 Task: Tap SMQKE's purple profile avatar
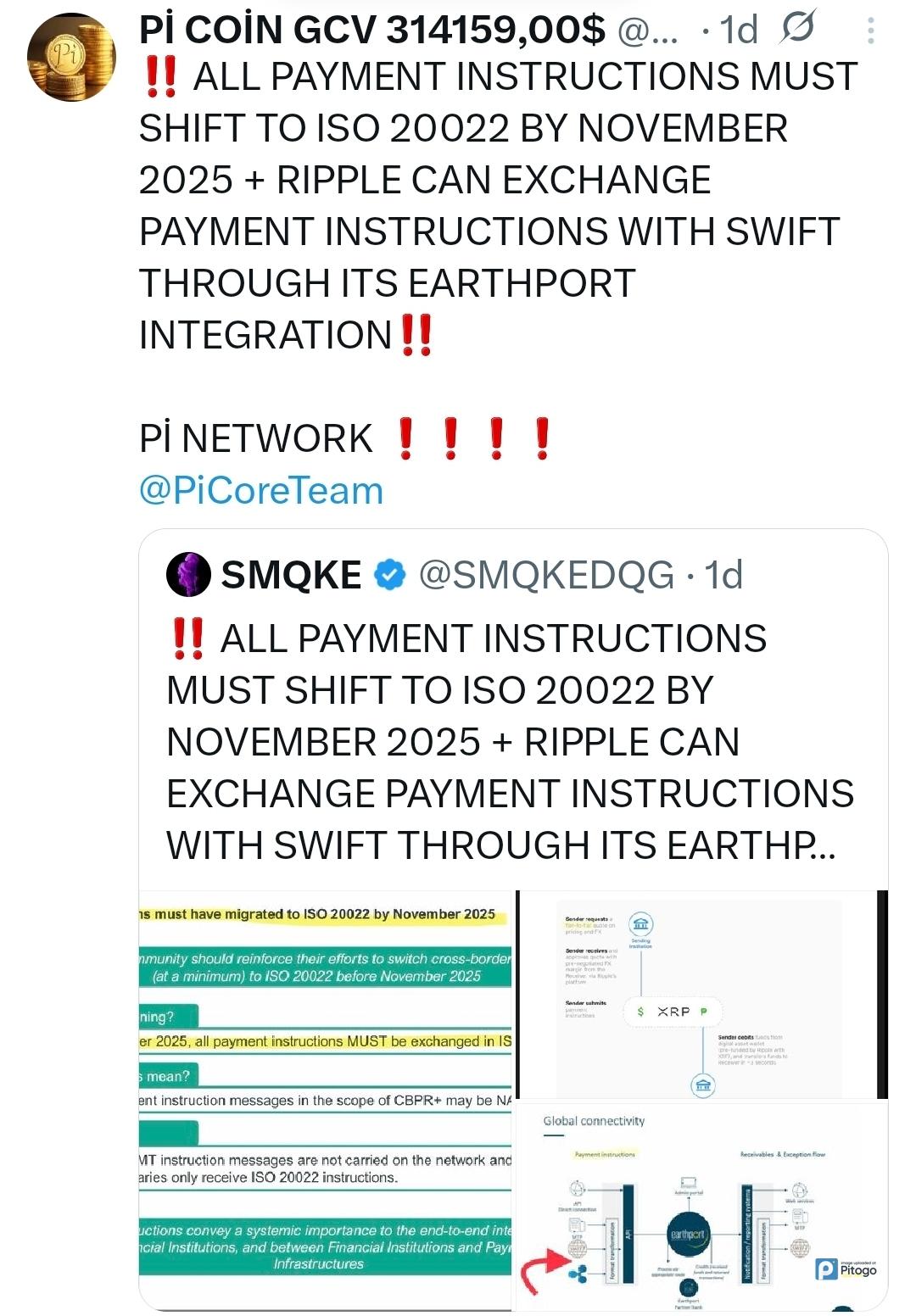click(188, 574)
